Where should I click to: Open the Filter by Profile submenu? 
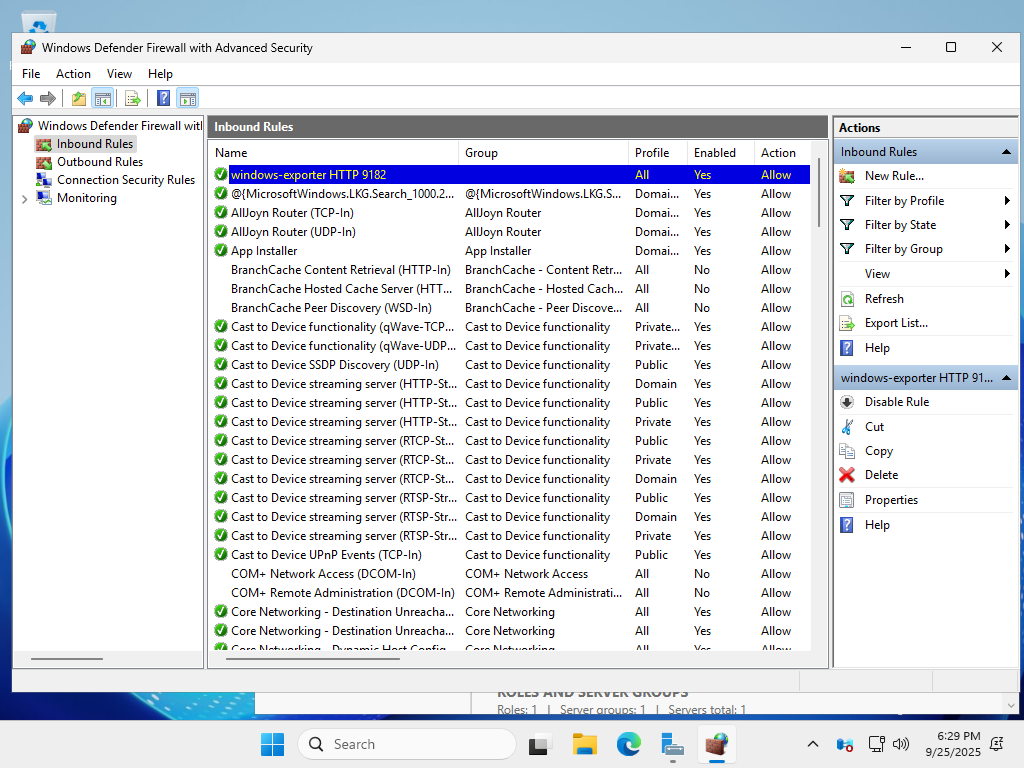tap(904, 201)
